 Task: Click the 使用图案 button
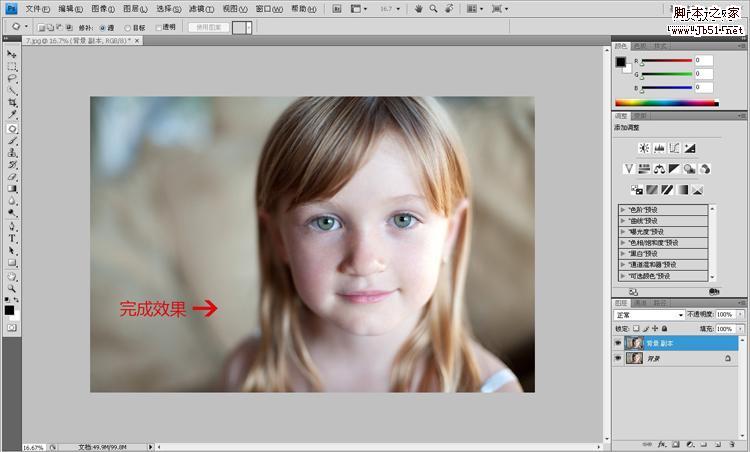209,28
